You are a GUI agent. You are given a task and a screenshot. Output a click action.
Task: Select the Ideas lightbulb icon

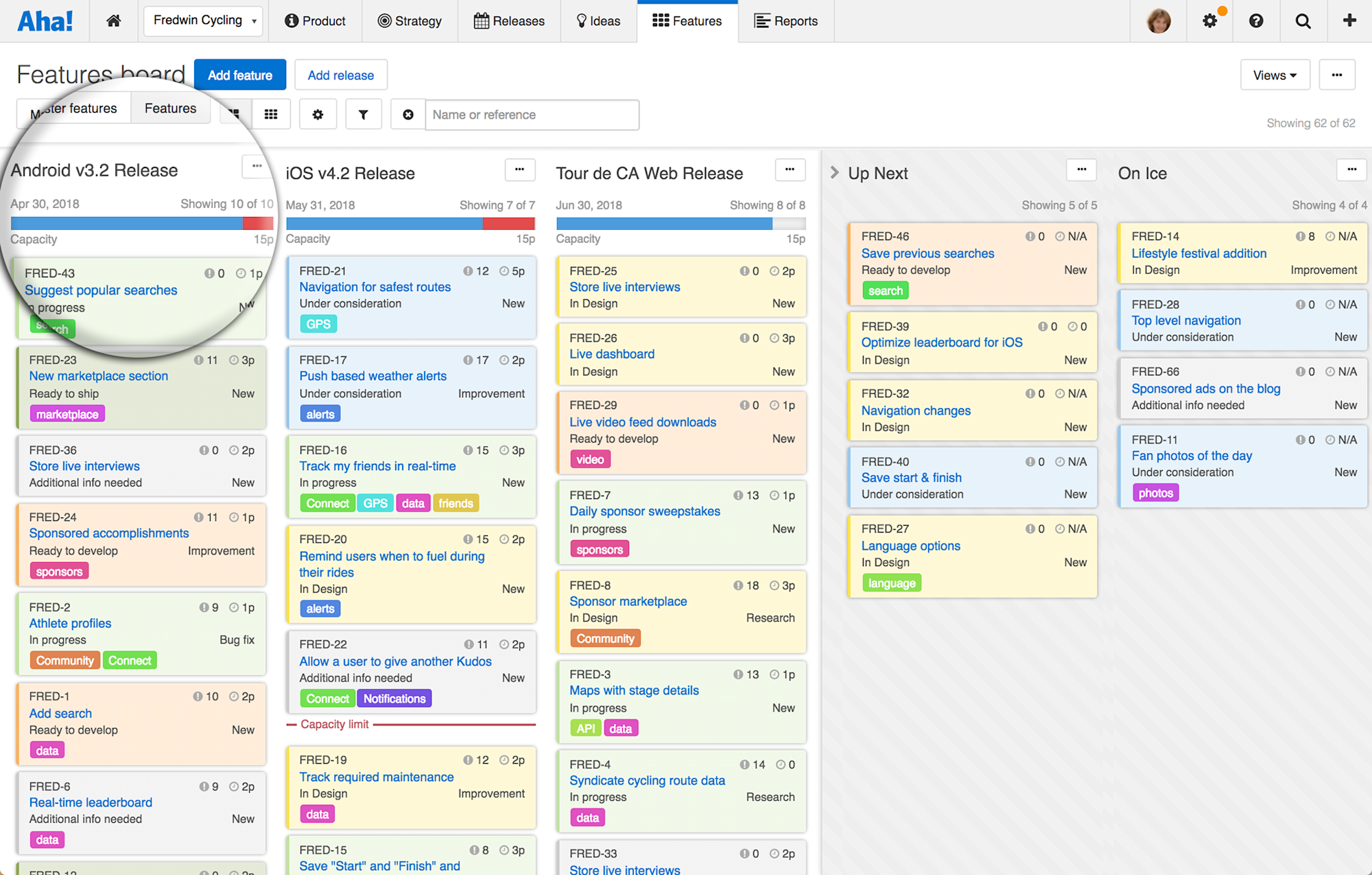coord(580,21)
